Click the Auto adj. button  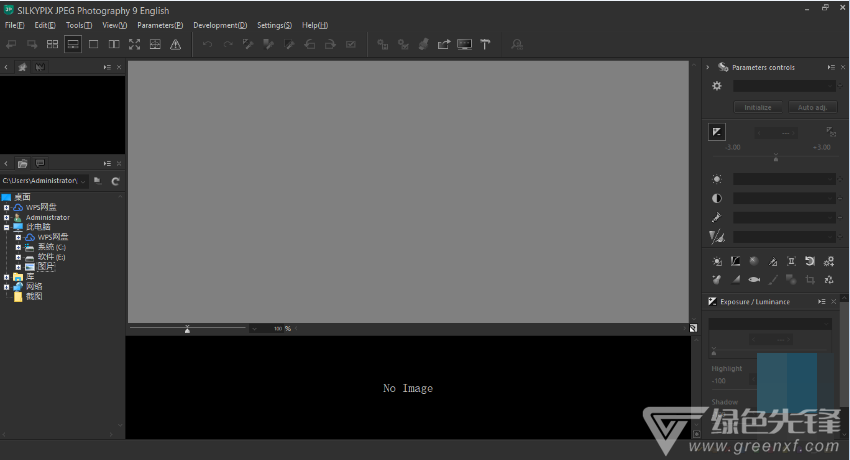(813, 107)
